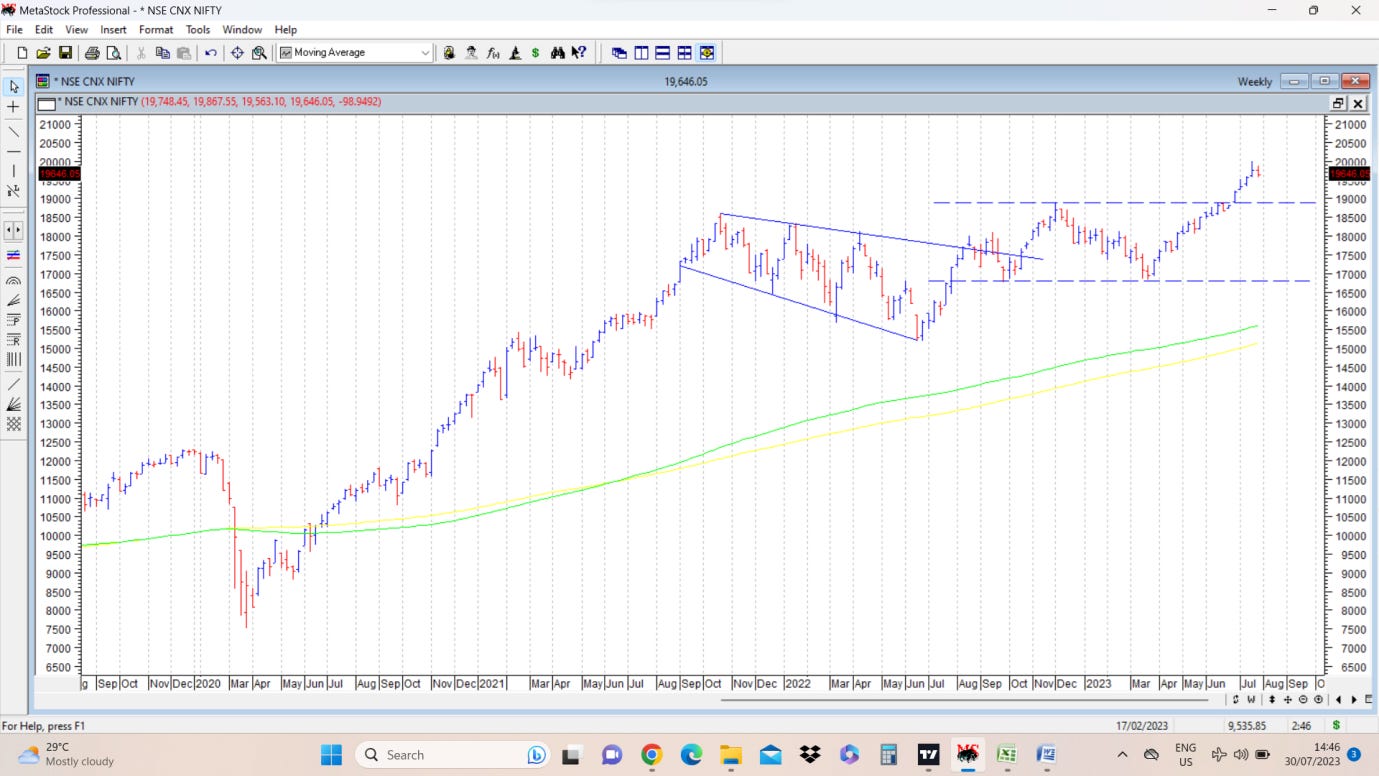
Task: Click the status bar date 17/02/2023
Action: [1143, 725]
